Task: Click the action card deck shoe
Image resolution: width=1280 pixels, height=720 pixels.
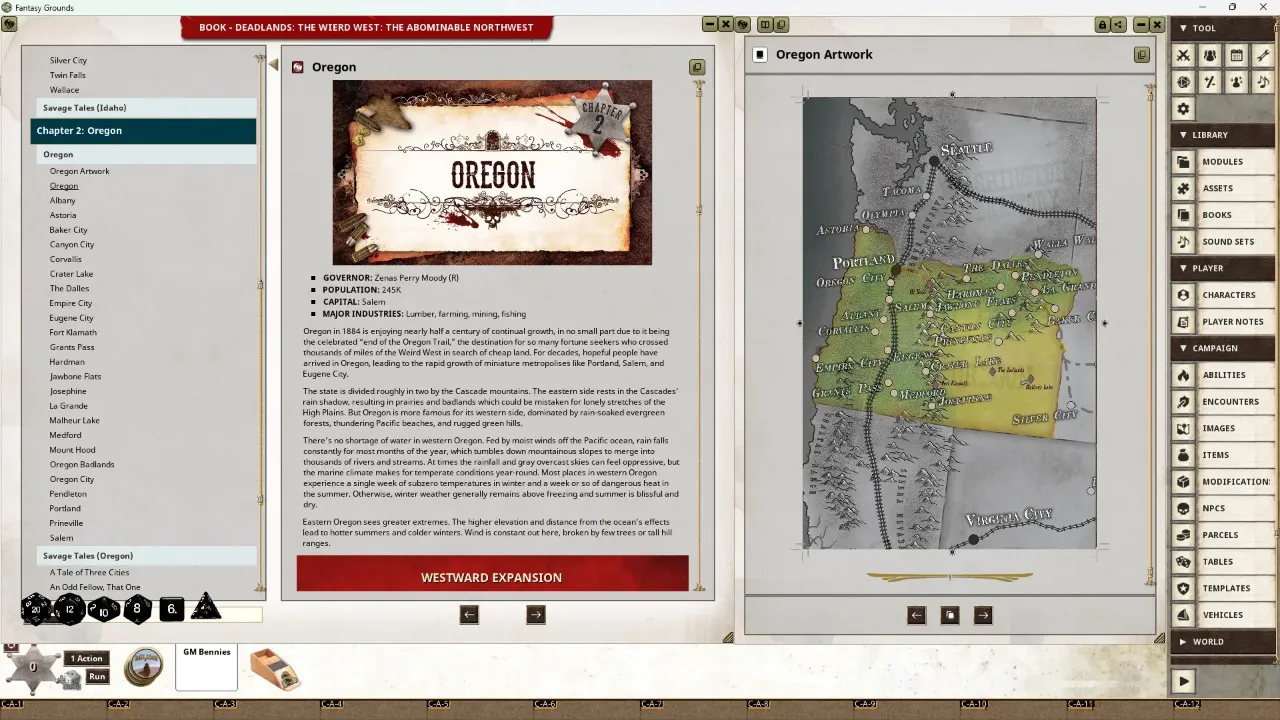Action: point(275,669)
